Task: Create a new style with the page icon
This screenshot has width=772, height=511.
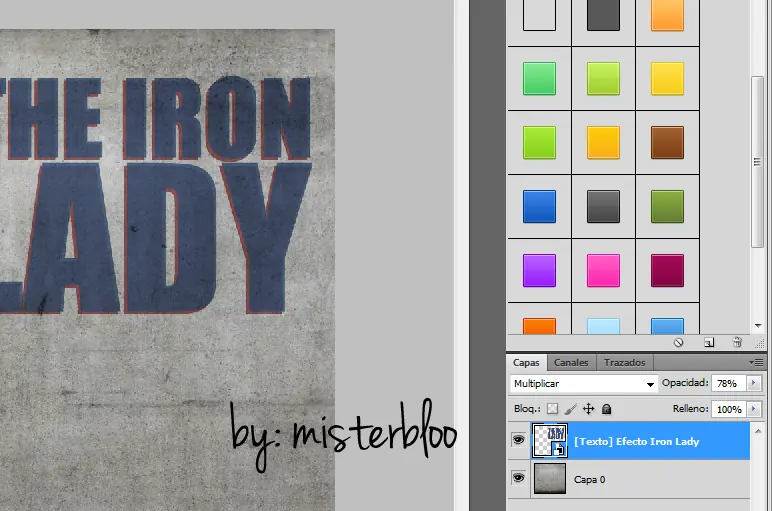Action: pos(709,343)
